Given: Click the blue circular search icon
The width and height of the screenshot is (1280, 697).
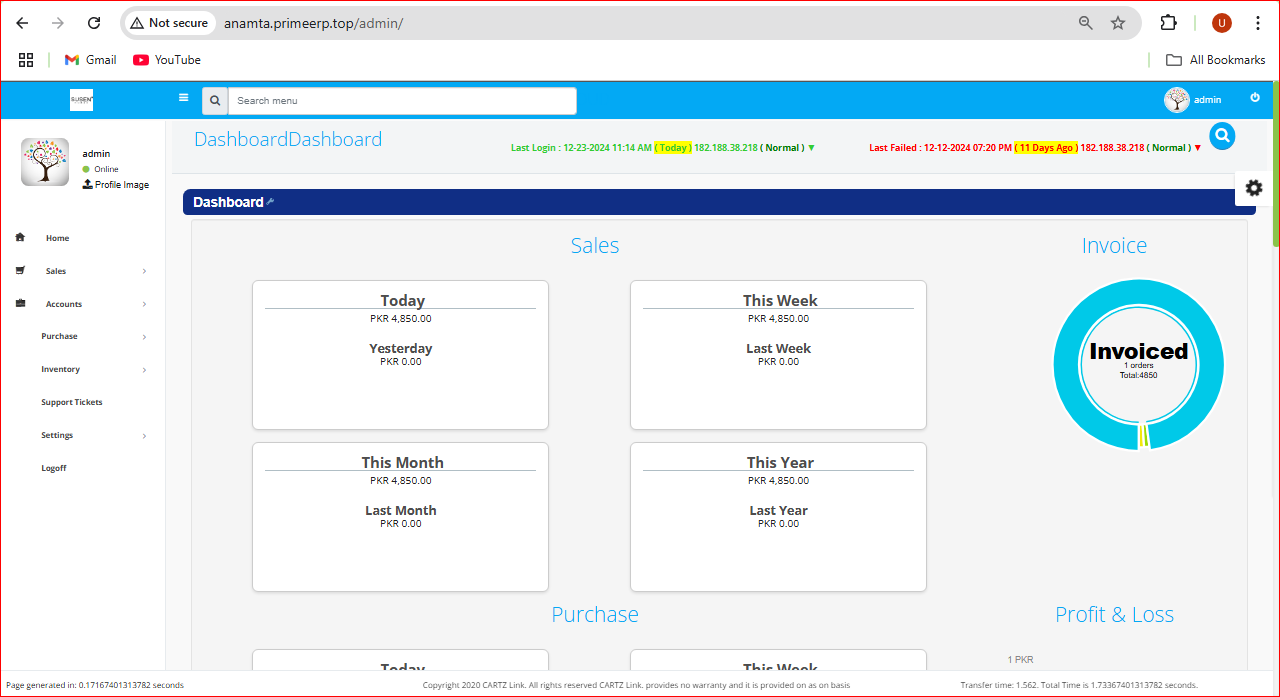Looking at the screenshot, I should coord(1221,136).
